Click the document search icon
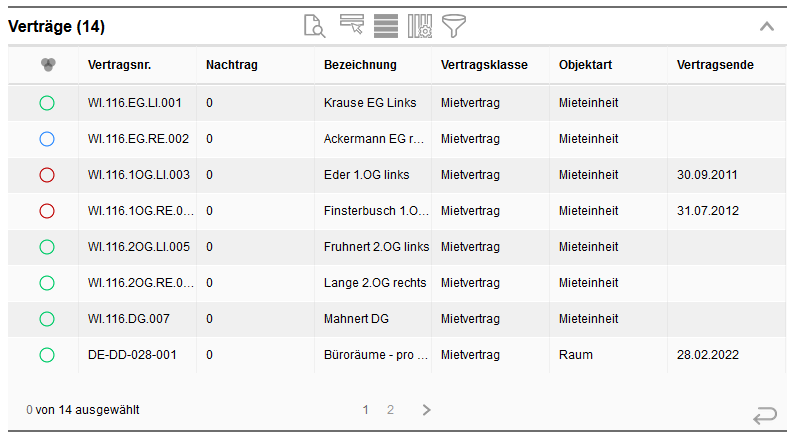The image size is (792, 436). (315, 26)
